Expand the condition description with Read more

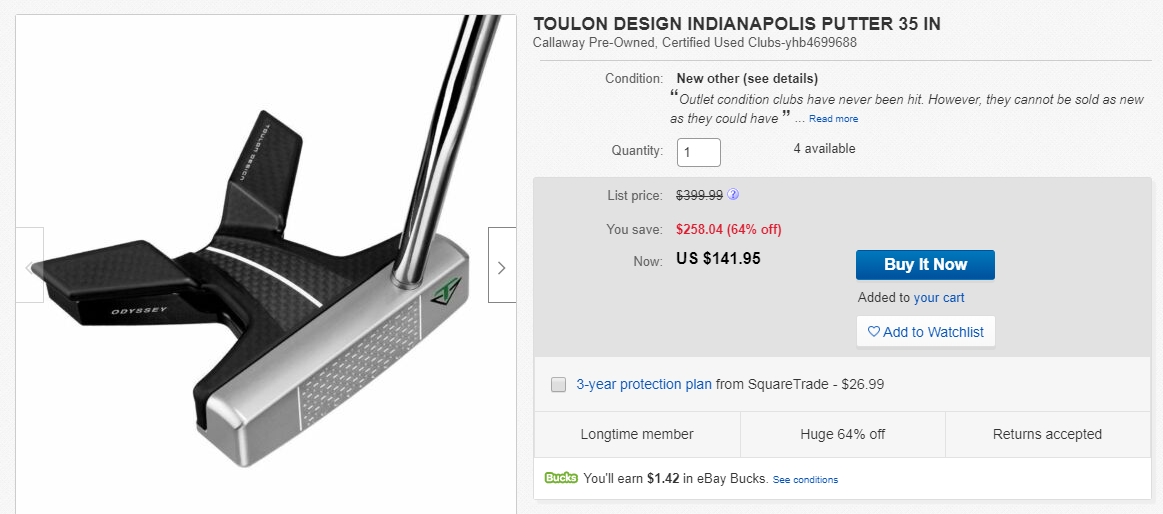coord(833,119)
